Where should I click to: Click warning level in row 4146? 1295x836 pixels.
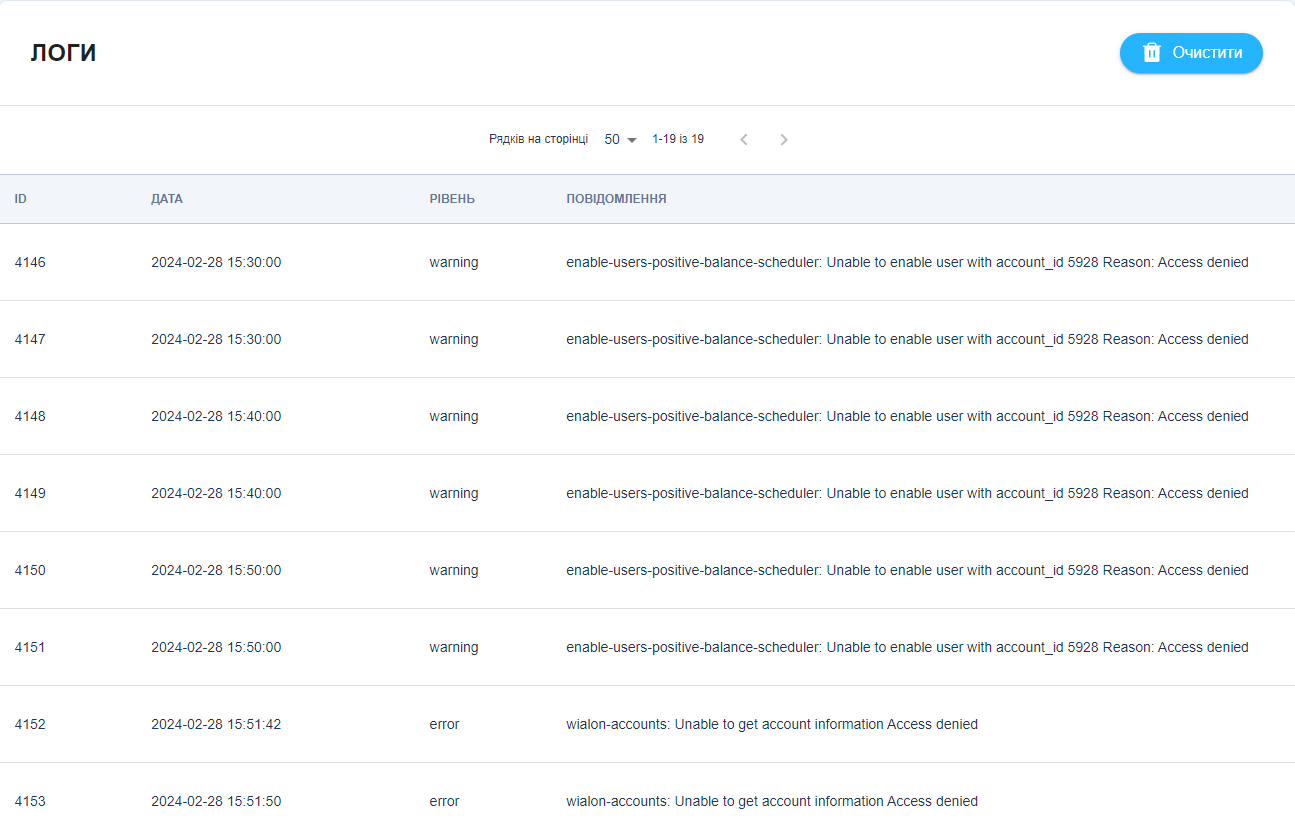(x=454, y=262)
